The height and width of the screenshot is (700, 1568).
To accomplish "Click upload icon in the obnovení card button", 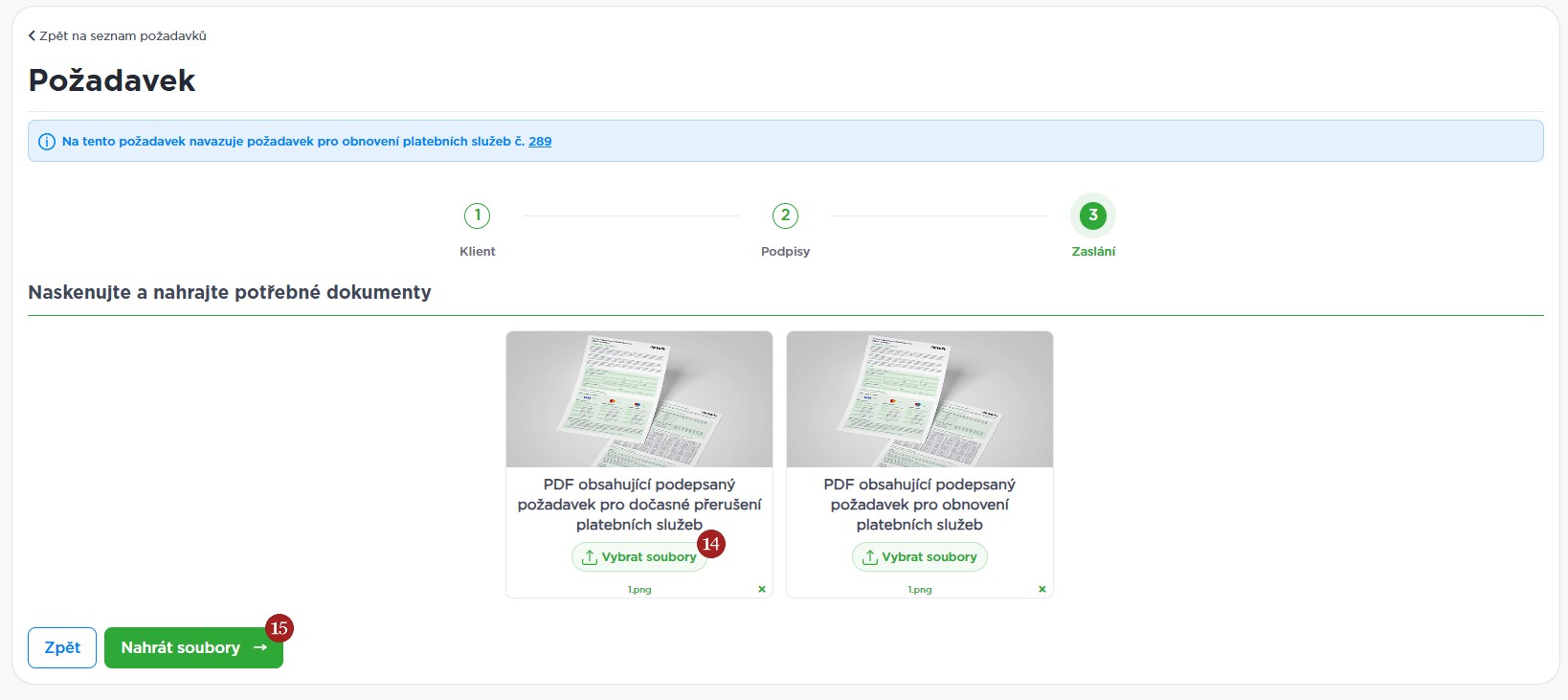I will (x=869, y=557).
